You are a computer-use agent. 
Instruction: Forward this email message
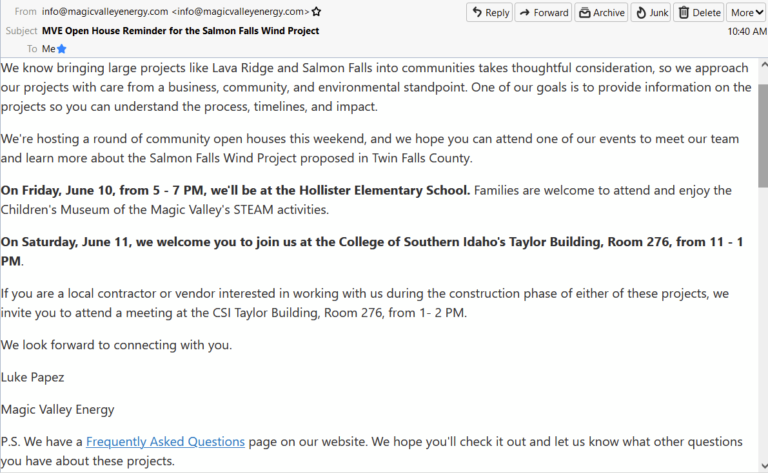pos(544,13)
